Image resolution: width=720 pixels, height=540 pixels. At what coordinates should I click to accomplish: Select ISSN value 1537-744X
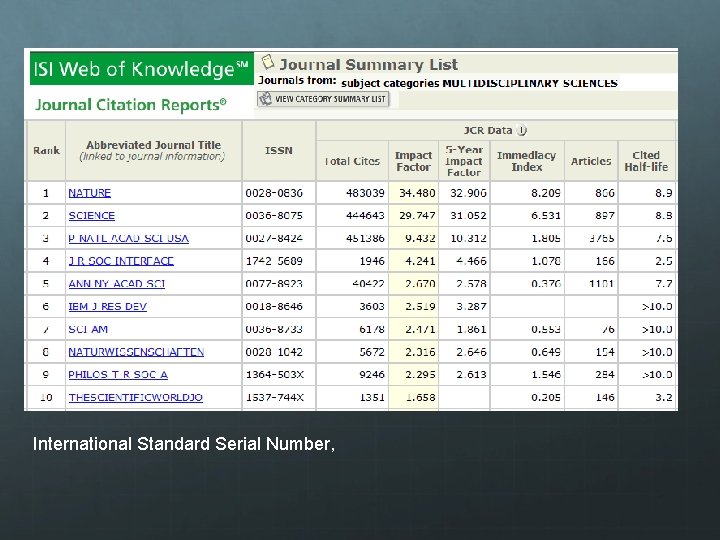point(275,398)
